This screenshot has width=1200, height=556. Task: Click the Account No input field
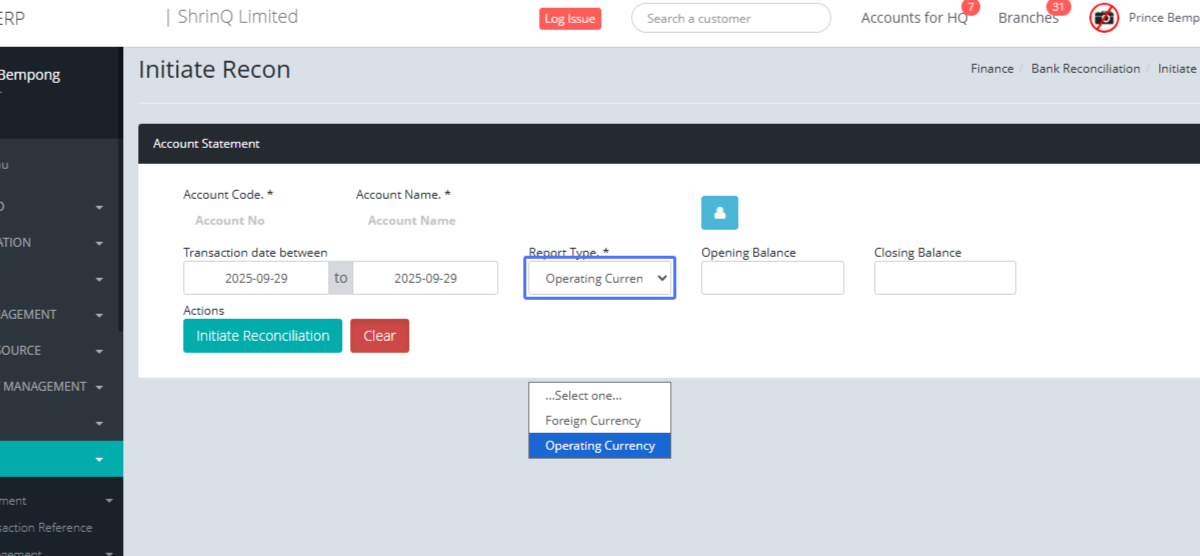tap(230, 221)
